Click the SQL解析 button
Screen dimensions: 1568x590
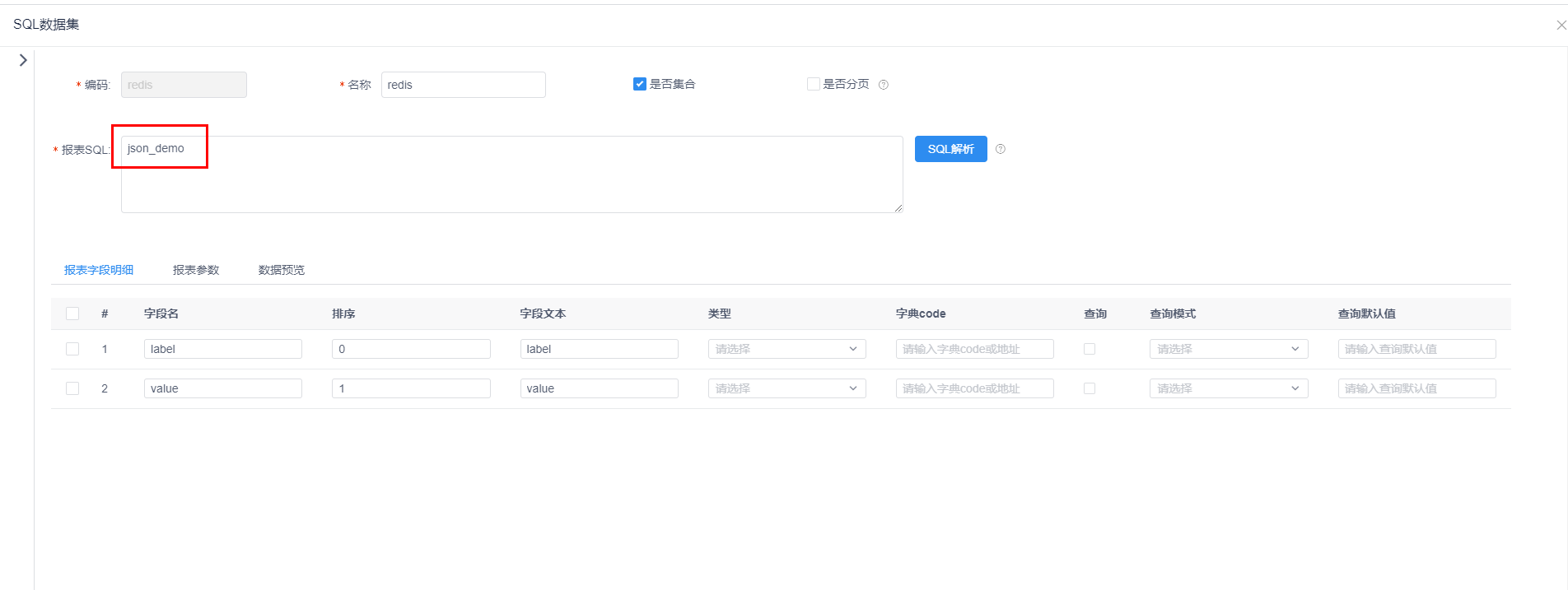951,149
